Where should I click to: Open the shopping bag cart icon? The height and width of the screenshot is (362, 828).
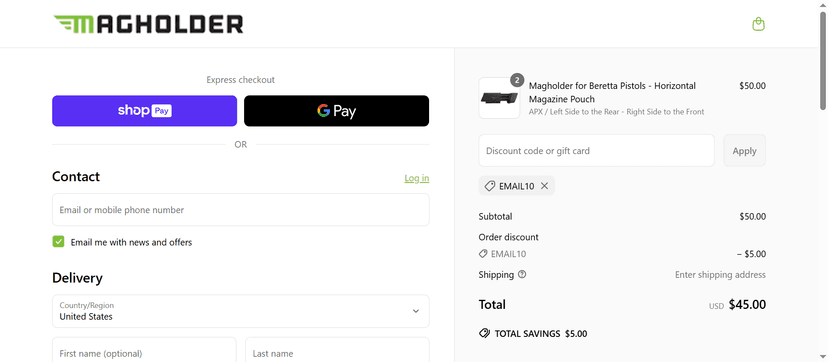758,24
